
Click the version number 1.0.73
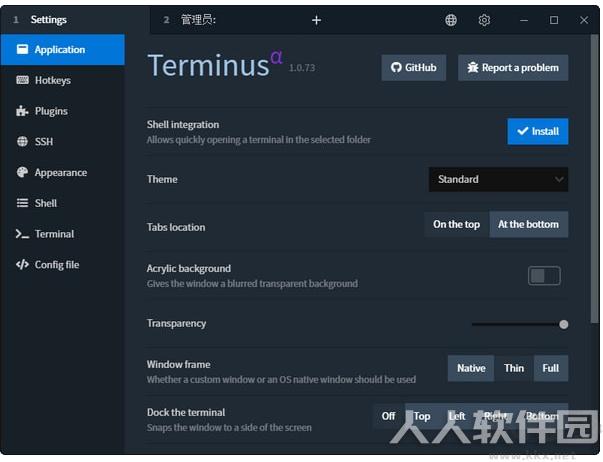[302, 68]
